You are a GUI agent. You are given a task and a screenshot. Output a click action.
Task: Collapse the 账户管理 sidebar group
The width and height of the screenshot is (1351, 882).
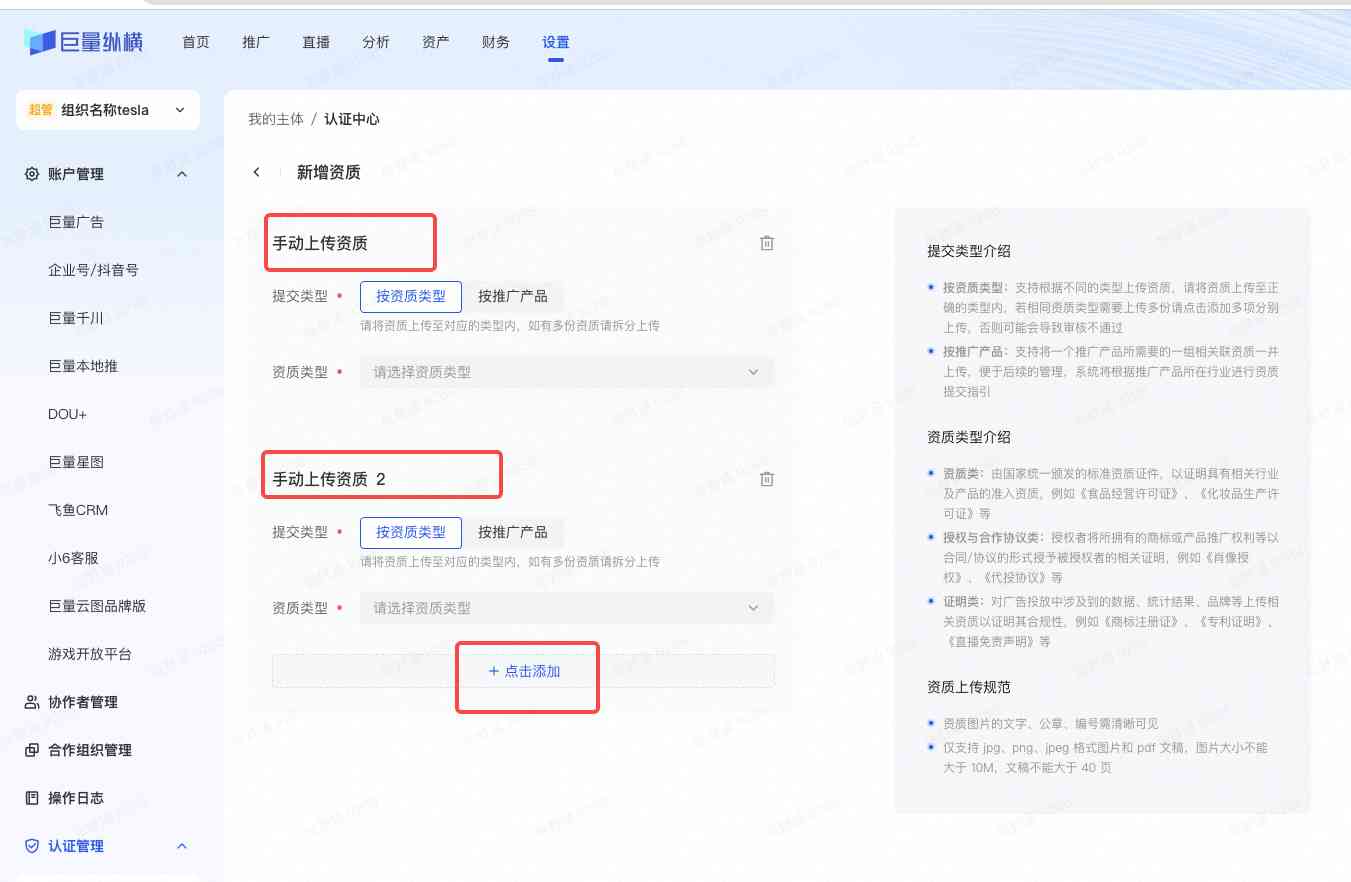pyautogui.click(x=182, y=174)
